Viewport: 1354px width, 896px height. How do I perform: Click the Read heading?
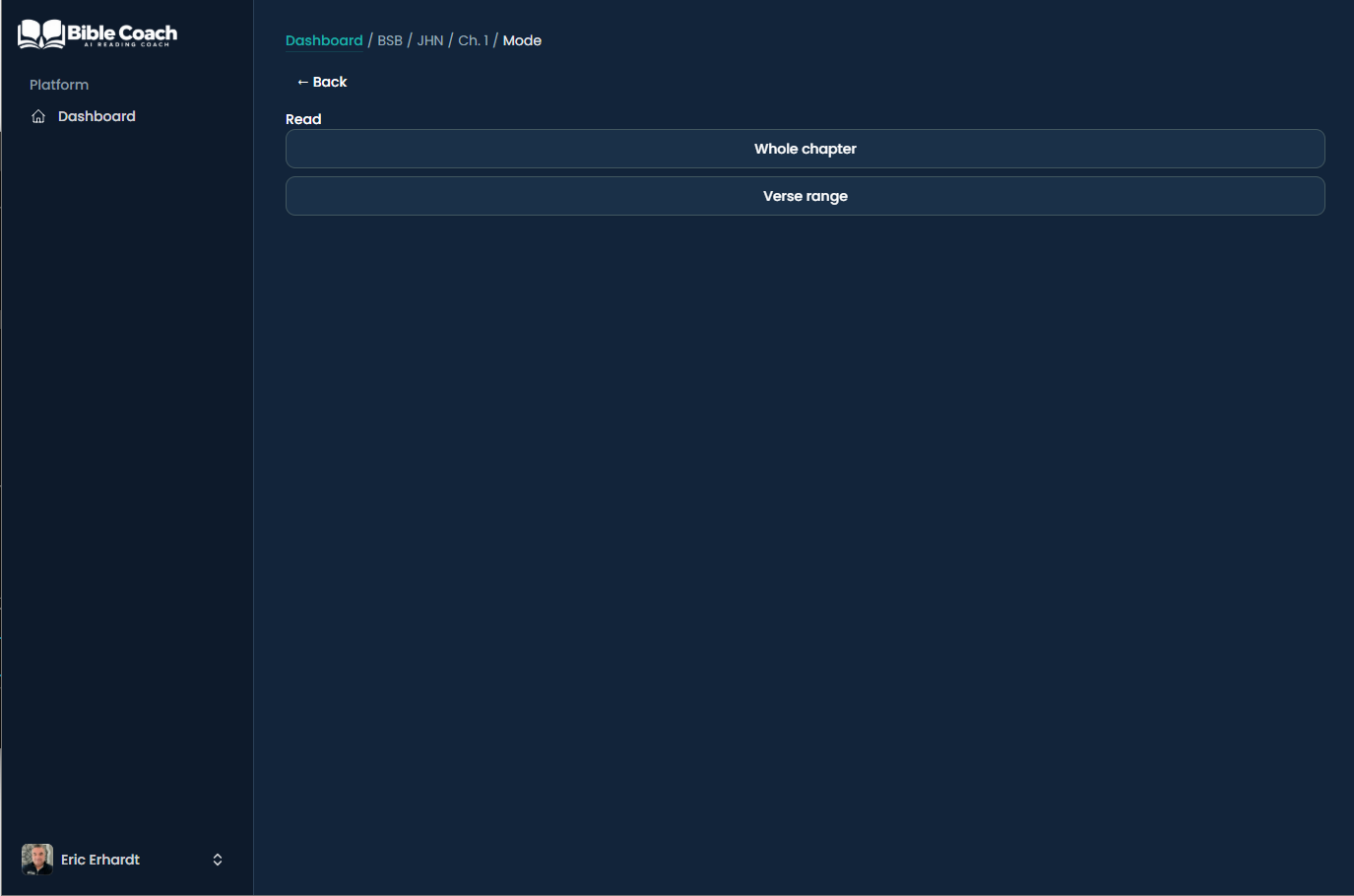click(303, 119)
